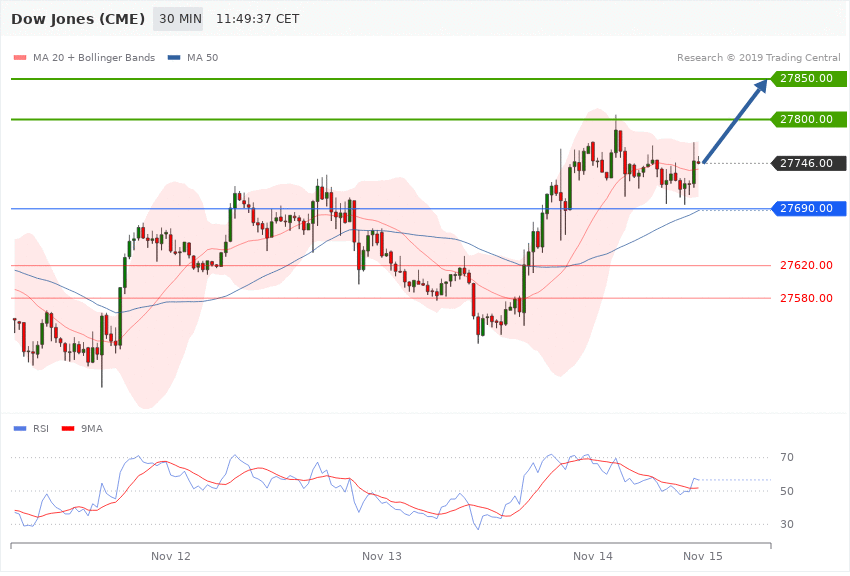
Task: Click the MA 50 legend label
Action: tap(202, 57)
